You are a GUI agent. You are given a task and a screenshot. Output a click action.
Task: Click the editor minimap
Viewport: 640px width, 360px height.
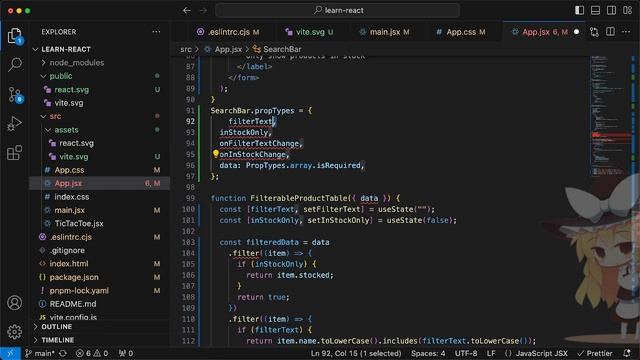point(610,116)
